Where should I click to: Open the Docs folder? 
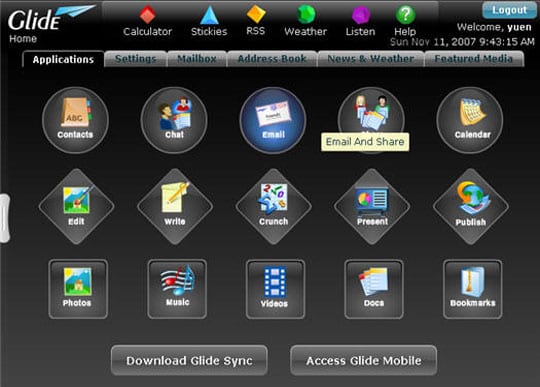pos(374,289)
